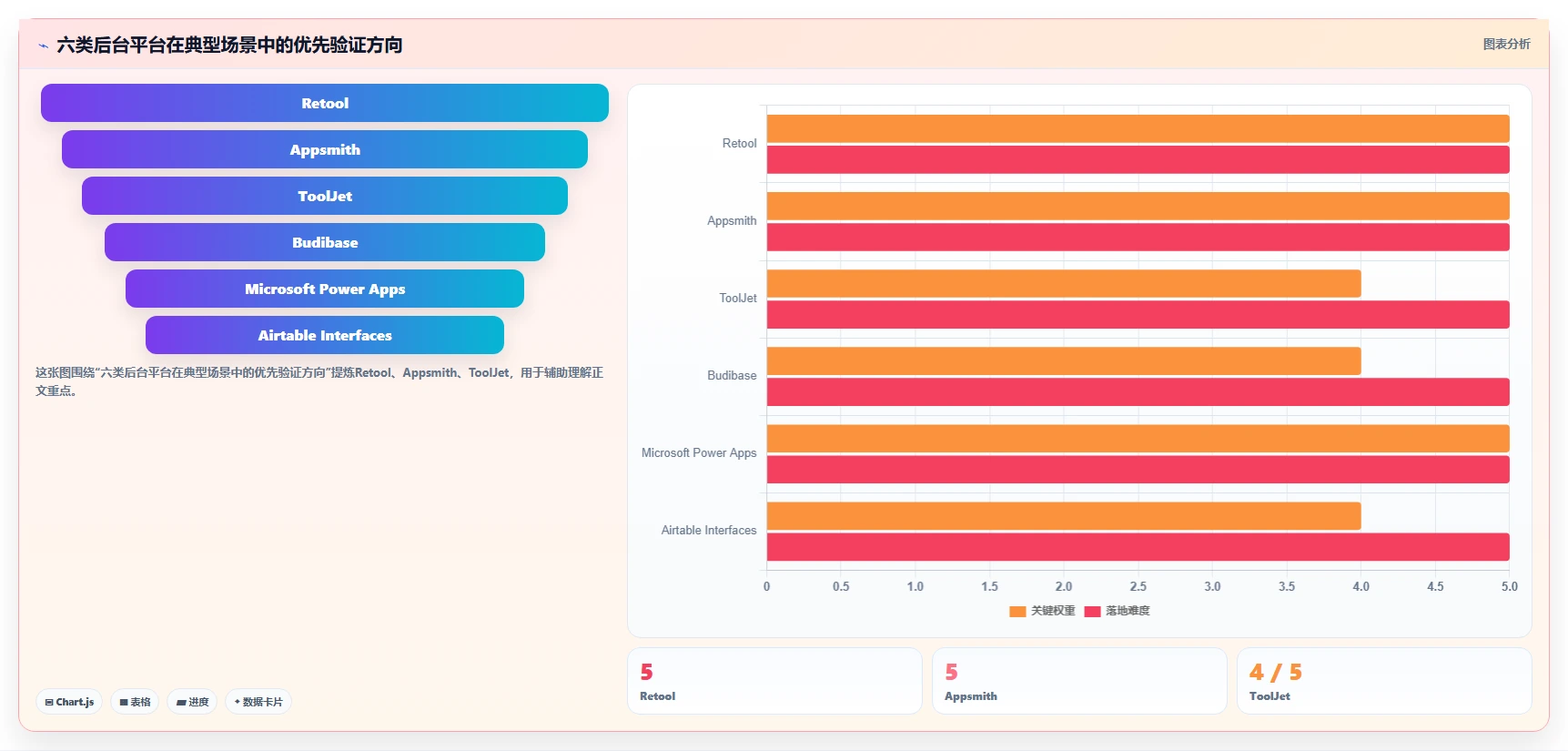1568x751 pixels.
Task: Click the Budibase y-axis label in chart
Action: pyautogui.click(x=732, y=376)
